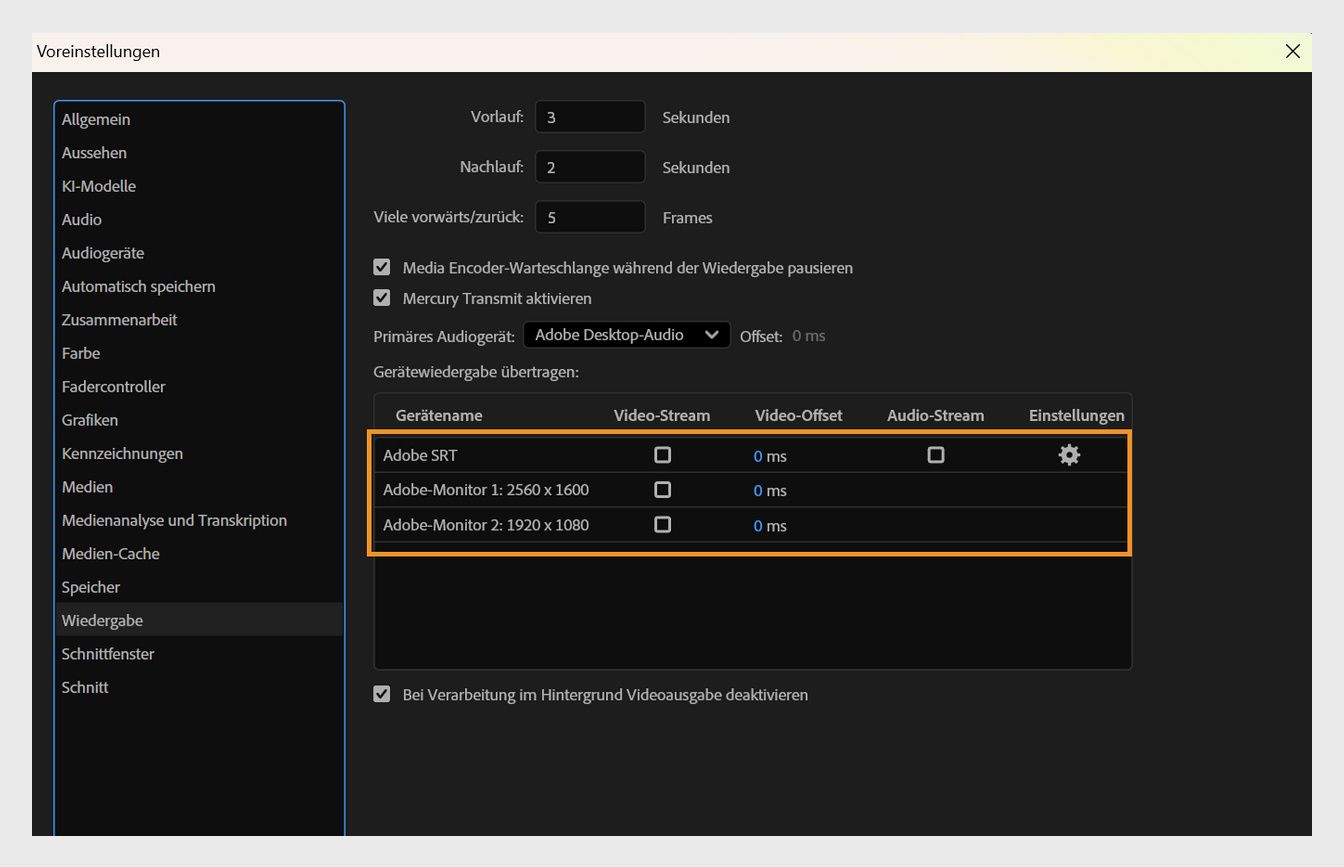Image resolution: width=1344 pixels, height=867 pixels.
Task: Enable Audio-Stream for Adobe SRT
Action: point(935,455)
